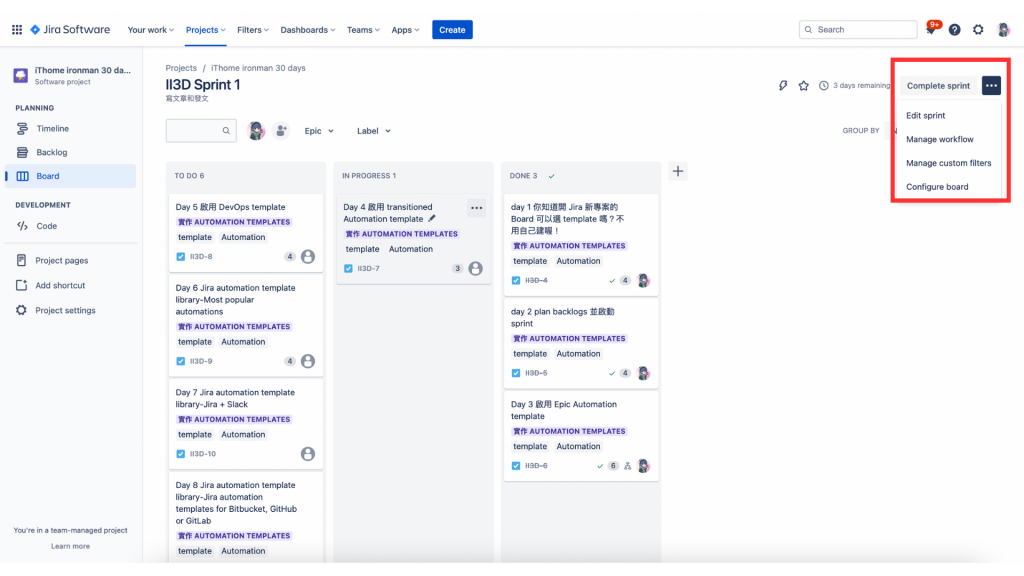The width and height of the screenshot is (1024, 576).
Task: Expand the Dashboards dropdown
Action: click(x=308, y=29)
